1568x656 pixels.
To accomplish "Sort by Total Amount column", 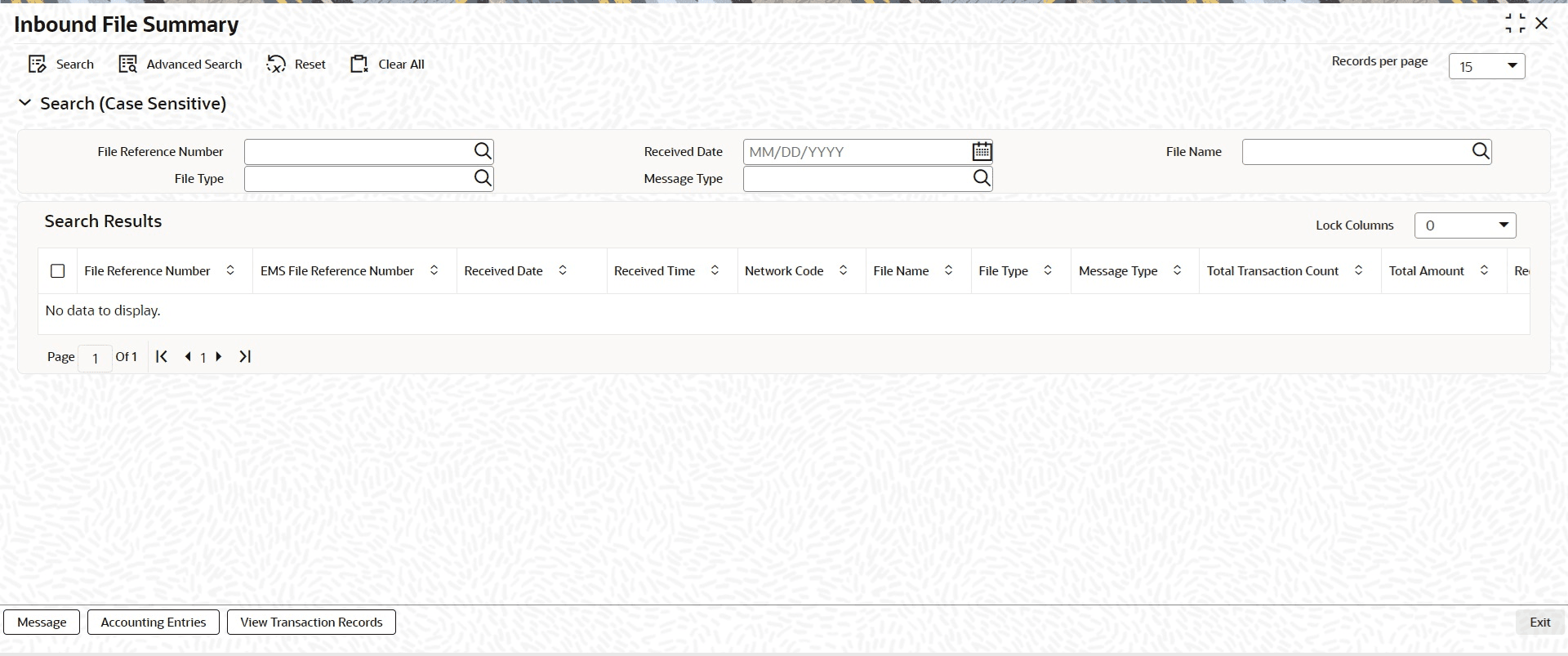I will [1484, 270].
